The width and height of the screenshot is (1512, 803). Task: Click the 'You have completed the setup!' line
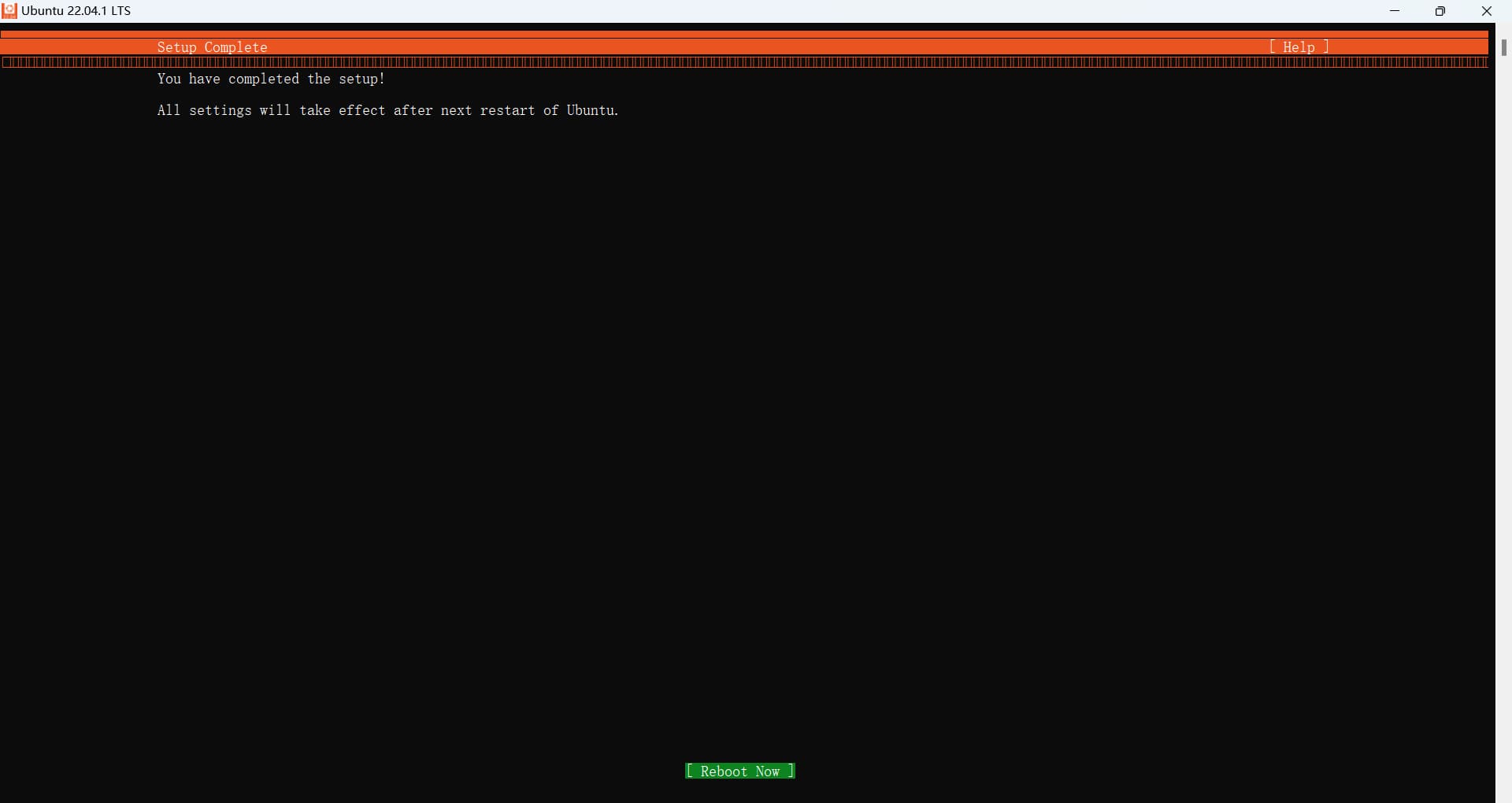[x=271, y=79]
